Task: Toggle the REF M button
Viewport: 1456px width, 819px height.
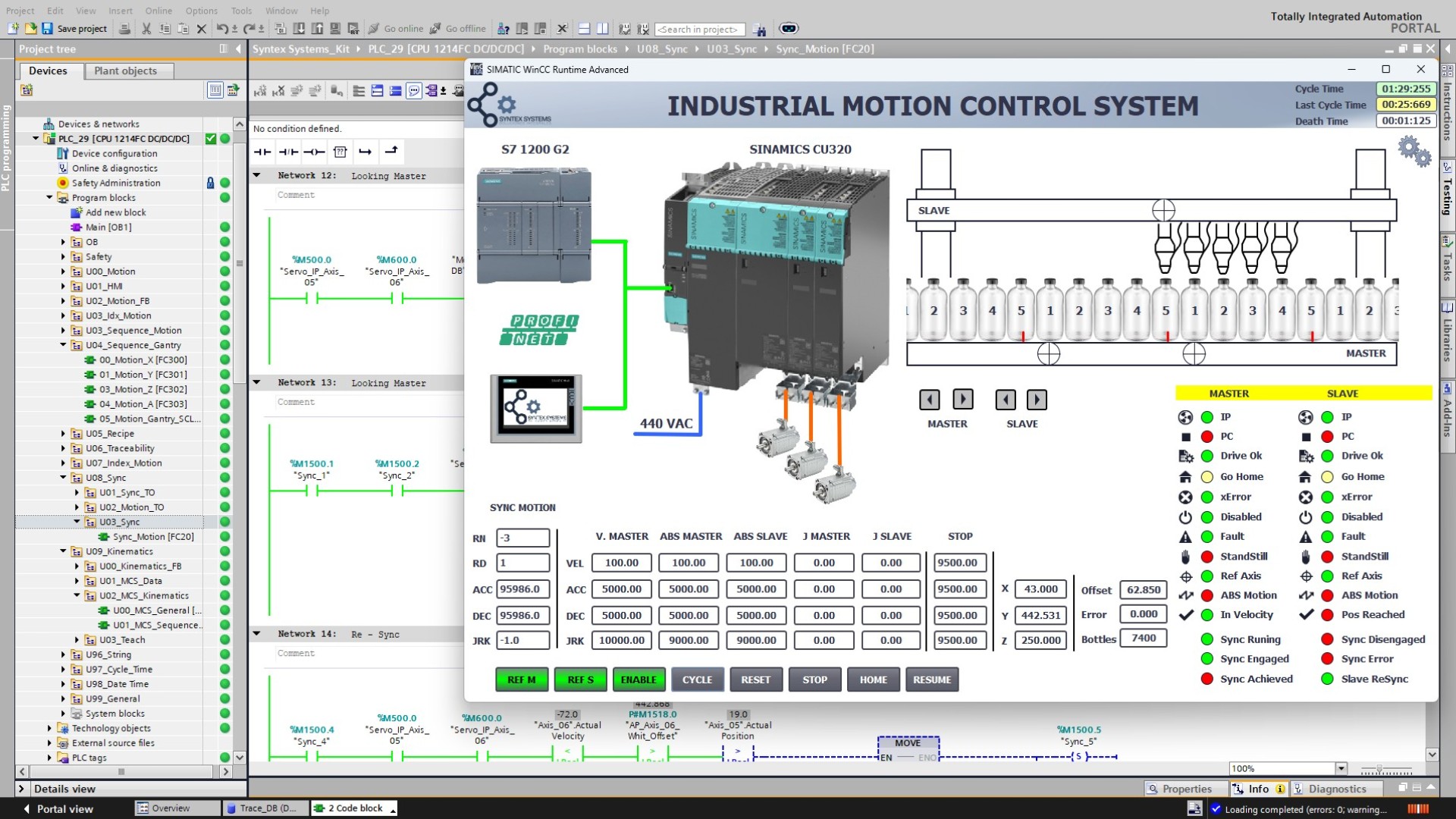Action: coord(522,679)
